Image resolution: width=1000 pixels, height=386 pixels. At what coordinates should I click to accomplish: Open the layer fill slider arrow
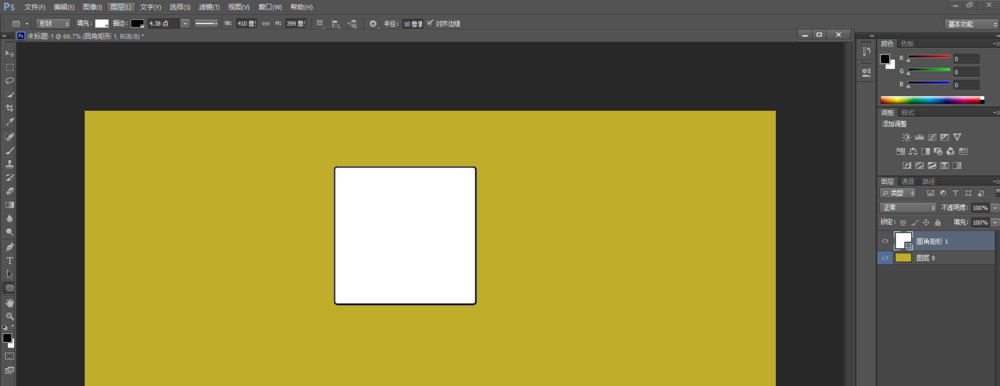994,223
